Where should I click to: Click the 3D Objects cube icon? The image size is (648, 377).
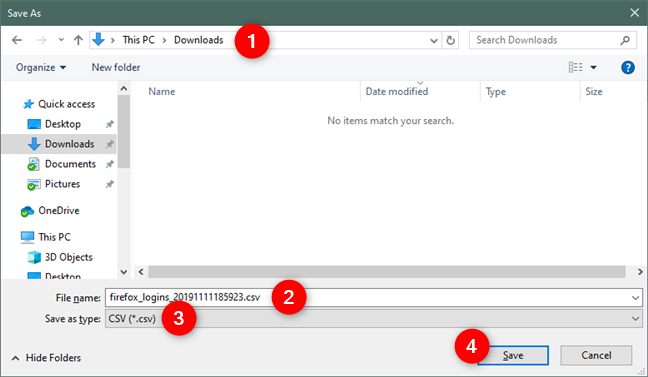tap(34, 257)
